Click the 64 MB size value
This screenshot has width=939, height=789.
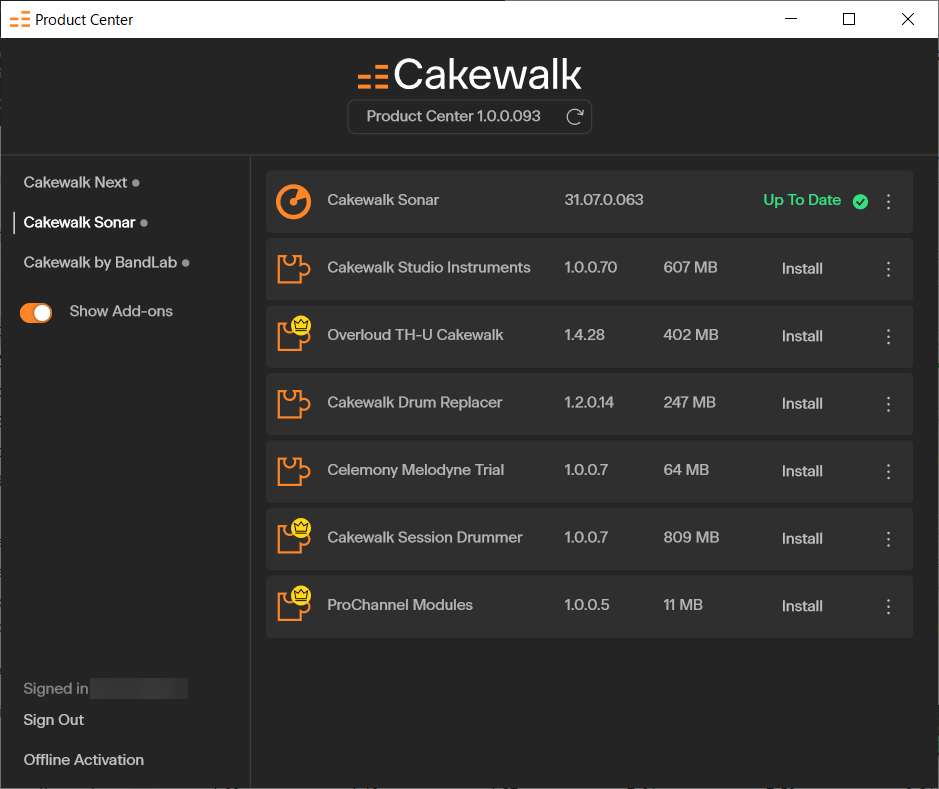point(686,470)
